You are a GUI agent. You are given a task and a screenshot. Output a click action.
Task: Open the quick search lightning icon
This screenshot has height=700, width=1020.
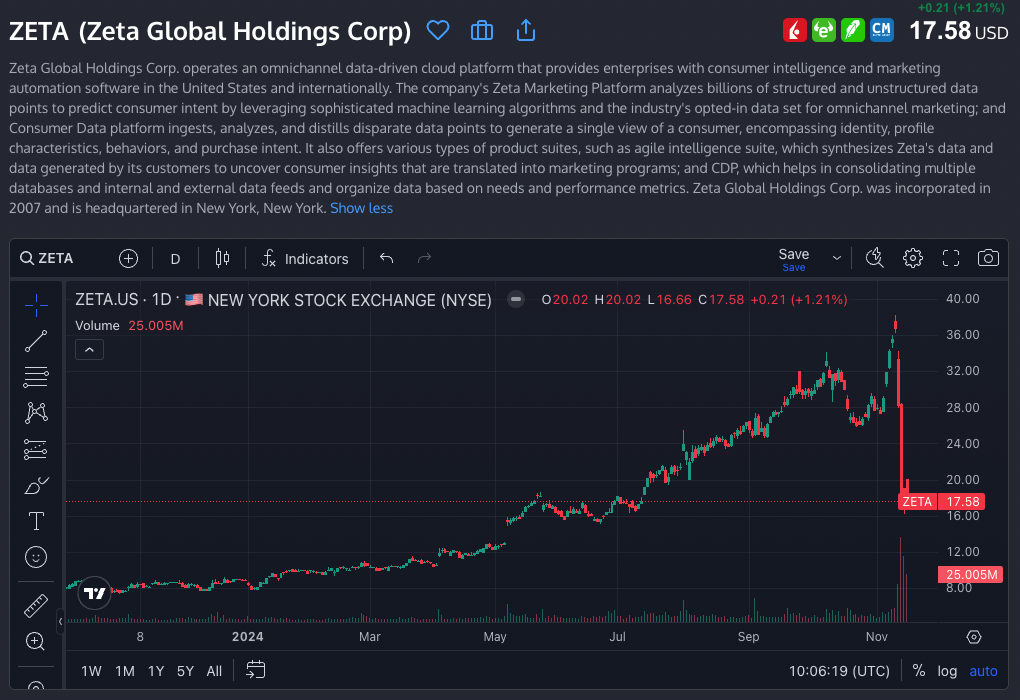point(875,258)
